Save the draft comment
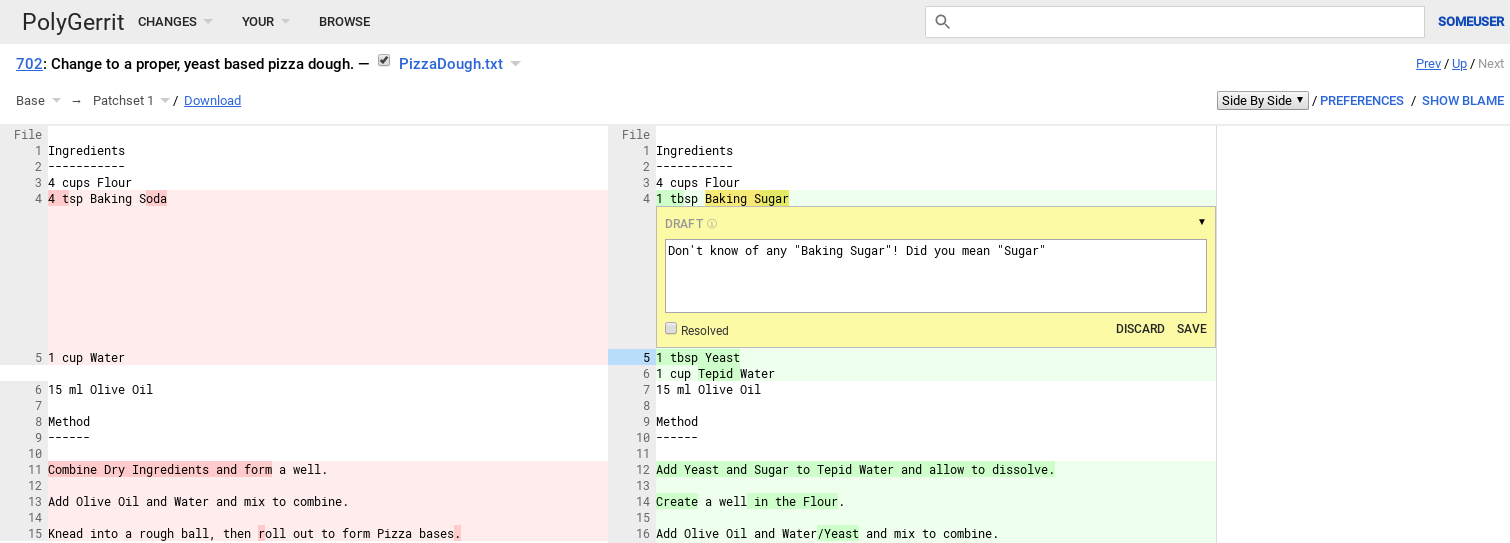This screenshot has height=543, width=1510. [x=1191, y=329]
